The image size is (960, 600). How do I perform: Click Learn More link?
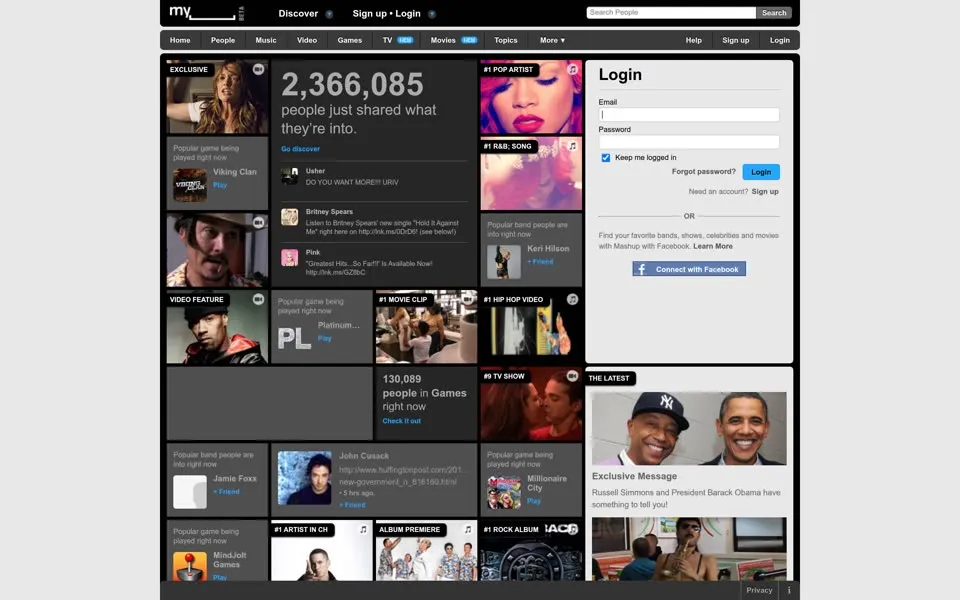click(x=713, y=246)
